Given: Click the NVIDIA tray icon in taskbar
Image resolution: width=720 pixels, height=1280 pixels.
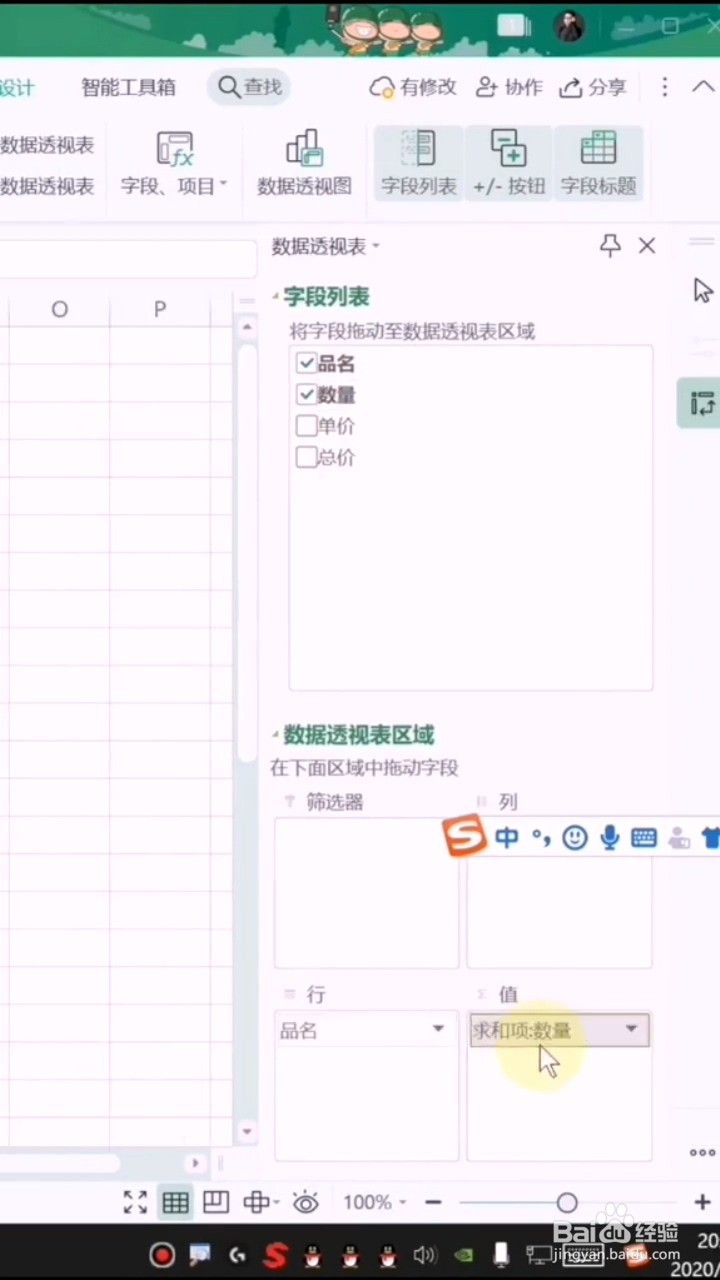Looking at the screenshot, I should [463, 1255].
